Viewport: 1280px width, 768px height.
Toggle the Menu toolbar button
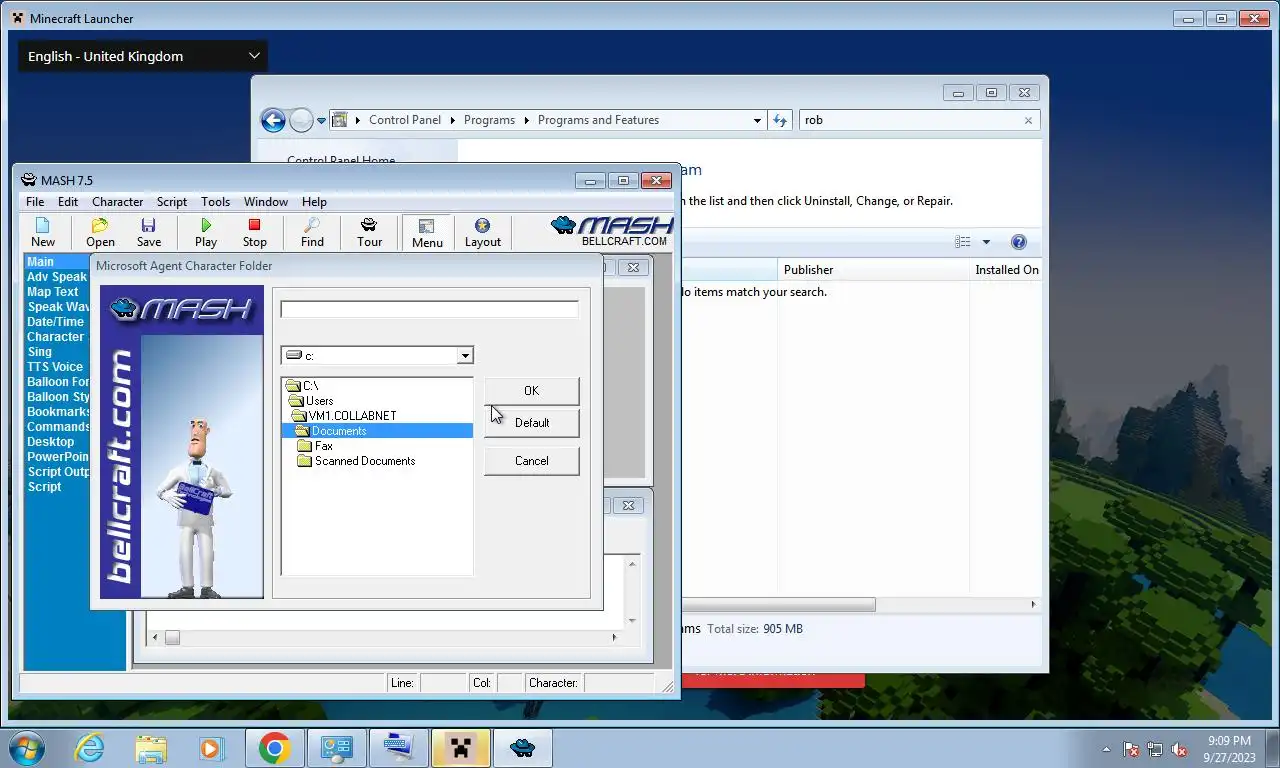point(427,232)
